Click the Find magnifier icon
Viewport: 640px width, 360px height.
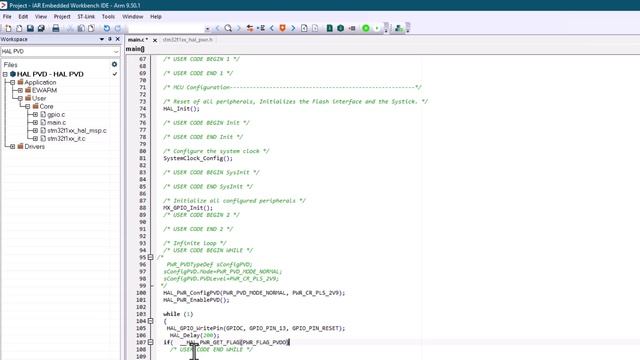click(x=228, y=28)
